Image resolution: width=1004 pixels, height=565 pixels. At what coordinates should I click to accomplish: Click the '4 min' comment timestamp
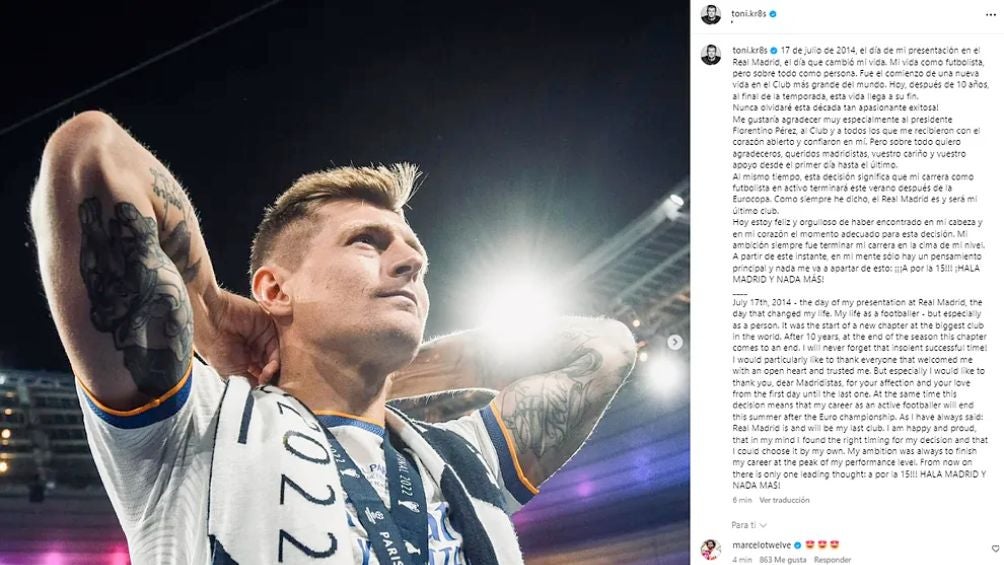point(742,560)
